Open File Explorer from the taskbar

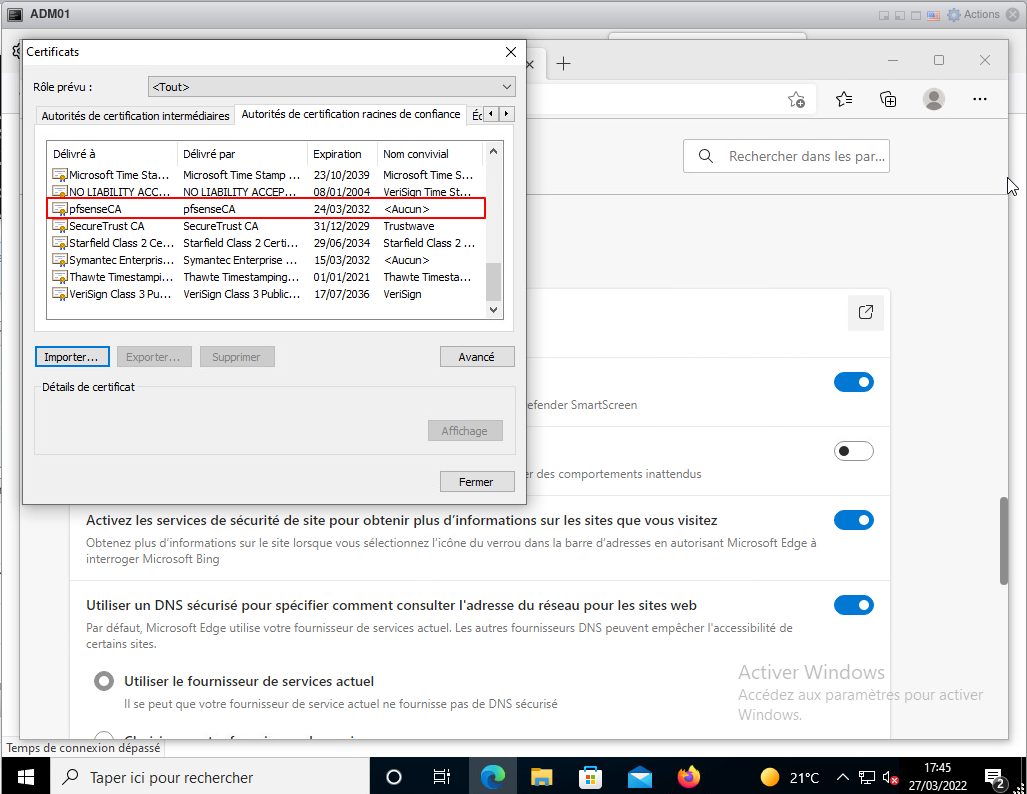541,777
